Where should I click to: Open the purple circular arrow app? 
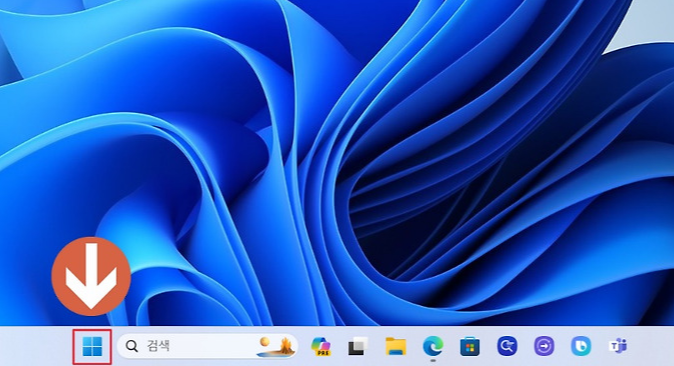tap(544, 346)
